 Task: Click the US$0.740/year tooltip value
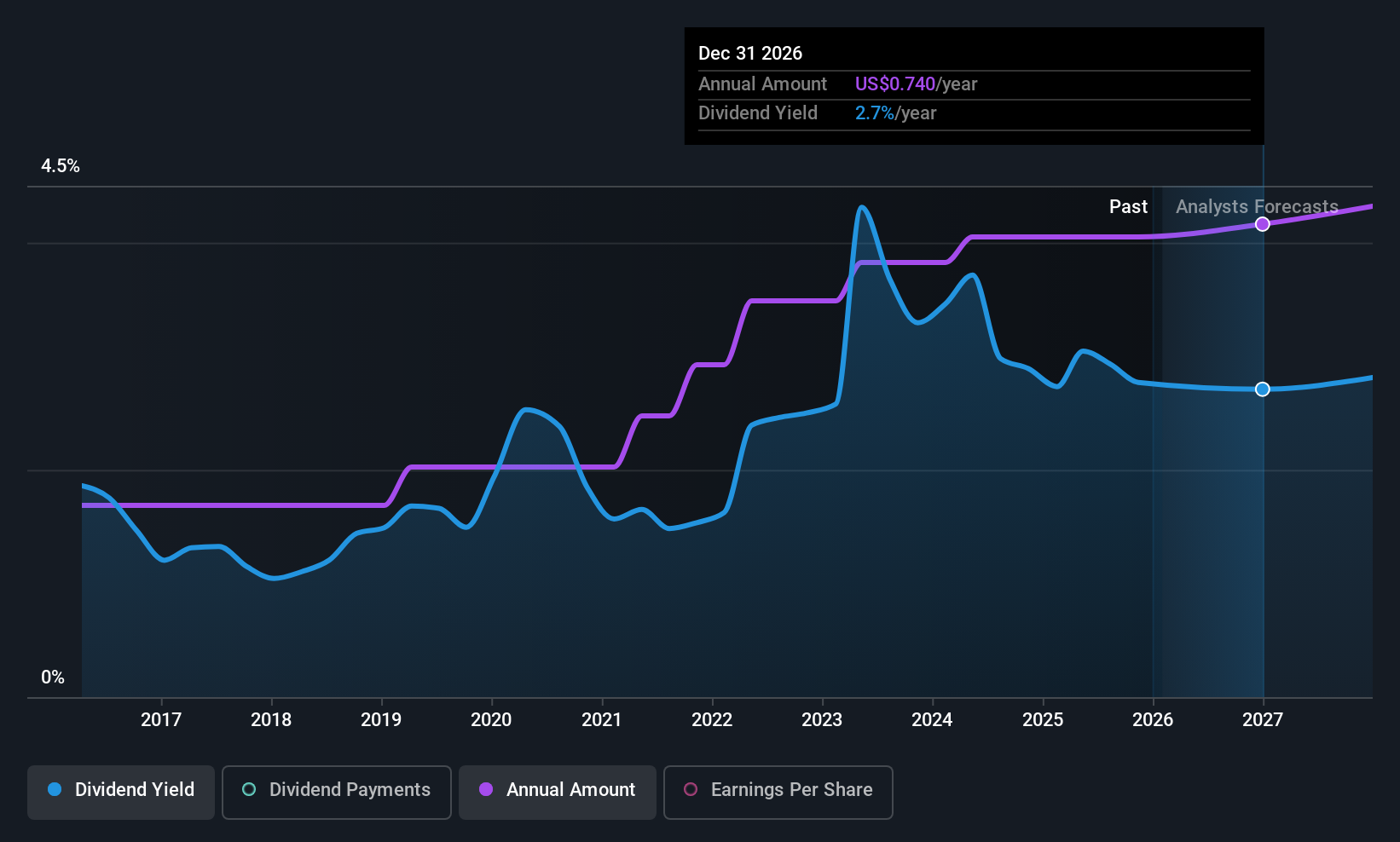click(x=916, y=84)
